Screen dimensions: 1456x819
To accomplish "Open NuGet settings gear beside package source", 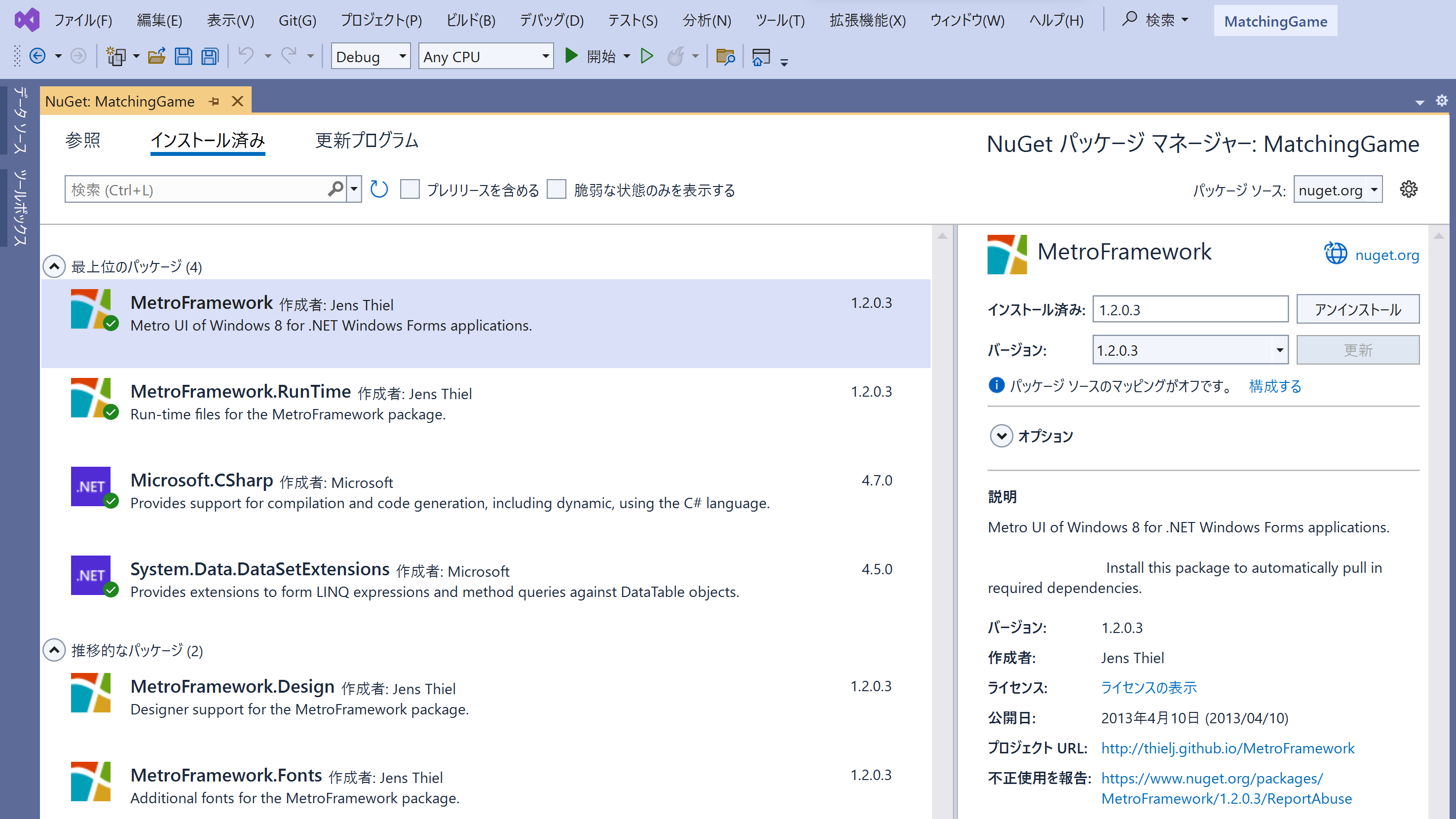I will tap(1409, 189).
